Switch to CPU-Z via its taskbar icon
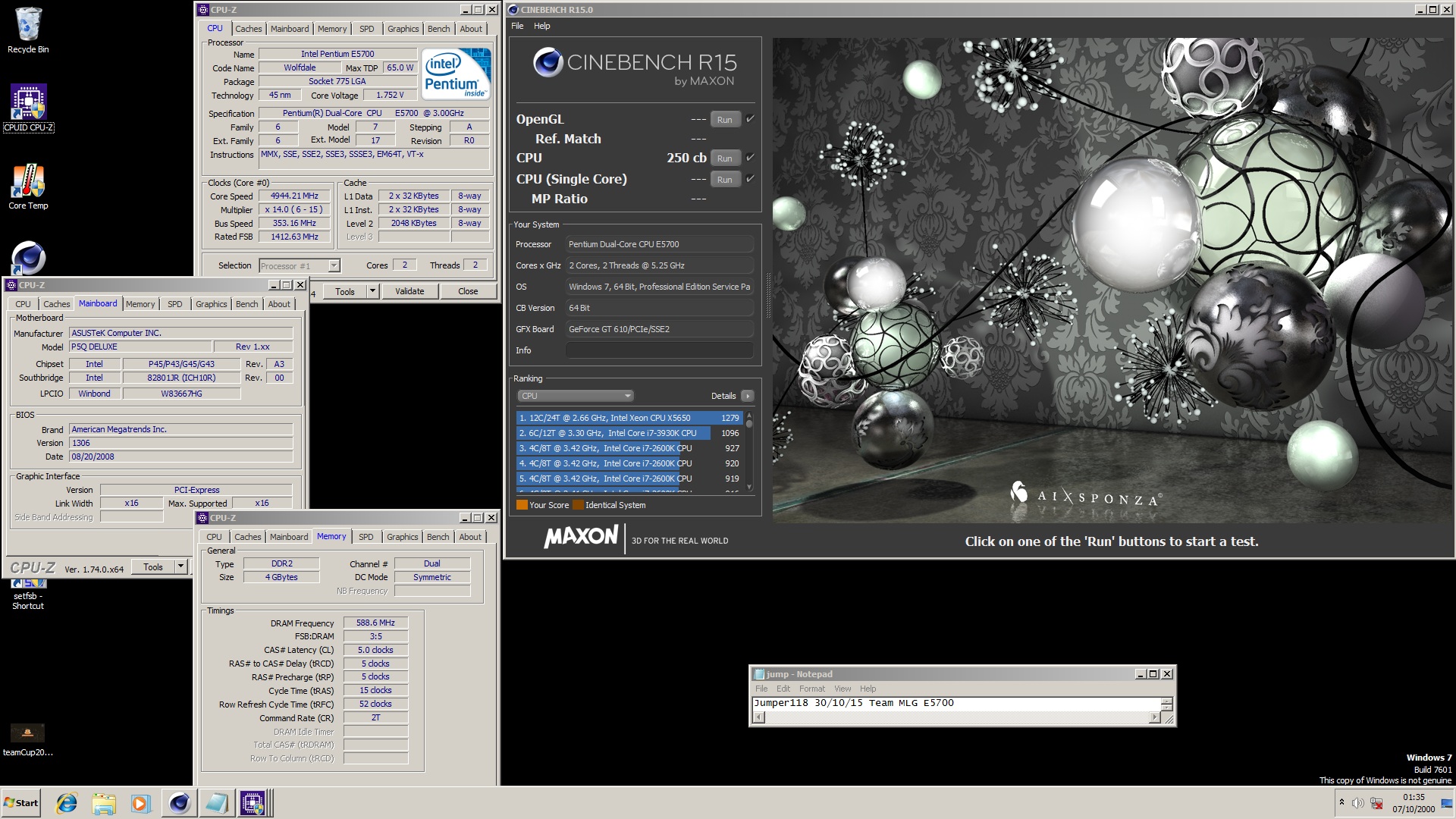 point(253,803)
